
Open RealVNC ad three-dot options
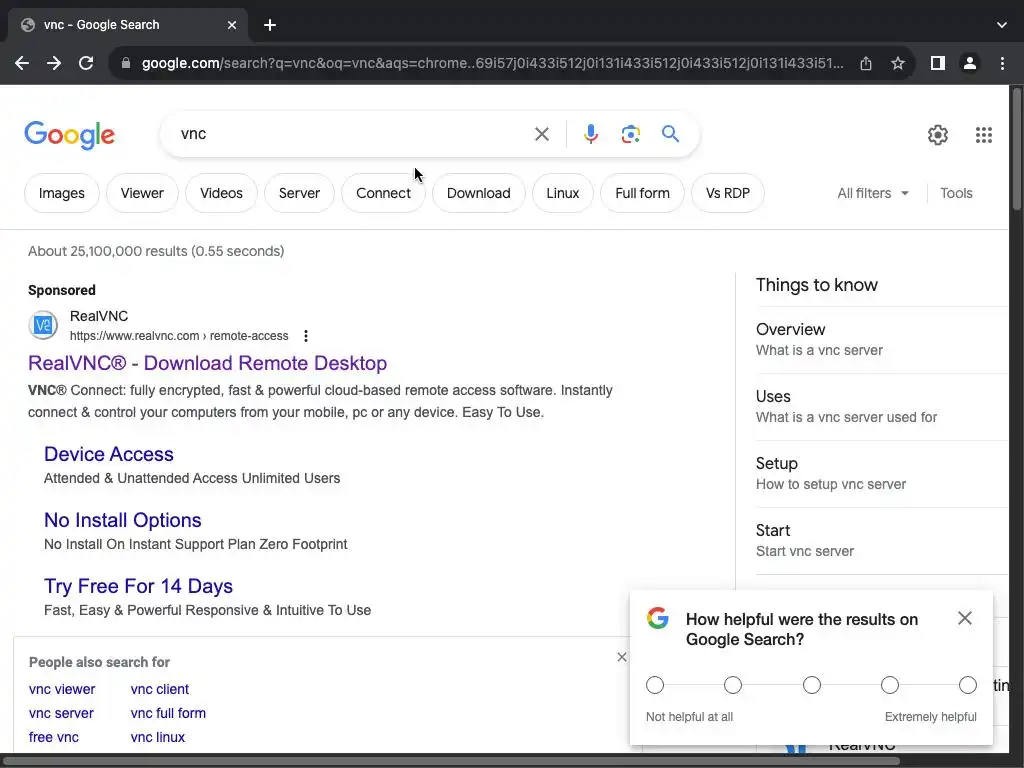click(x=306, y=336)
